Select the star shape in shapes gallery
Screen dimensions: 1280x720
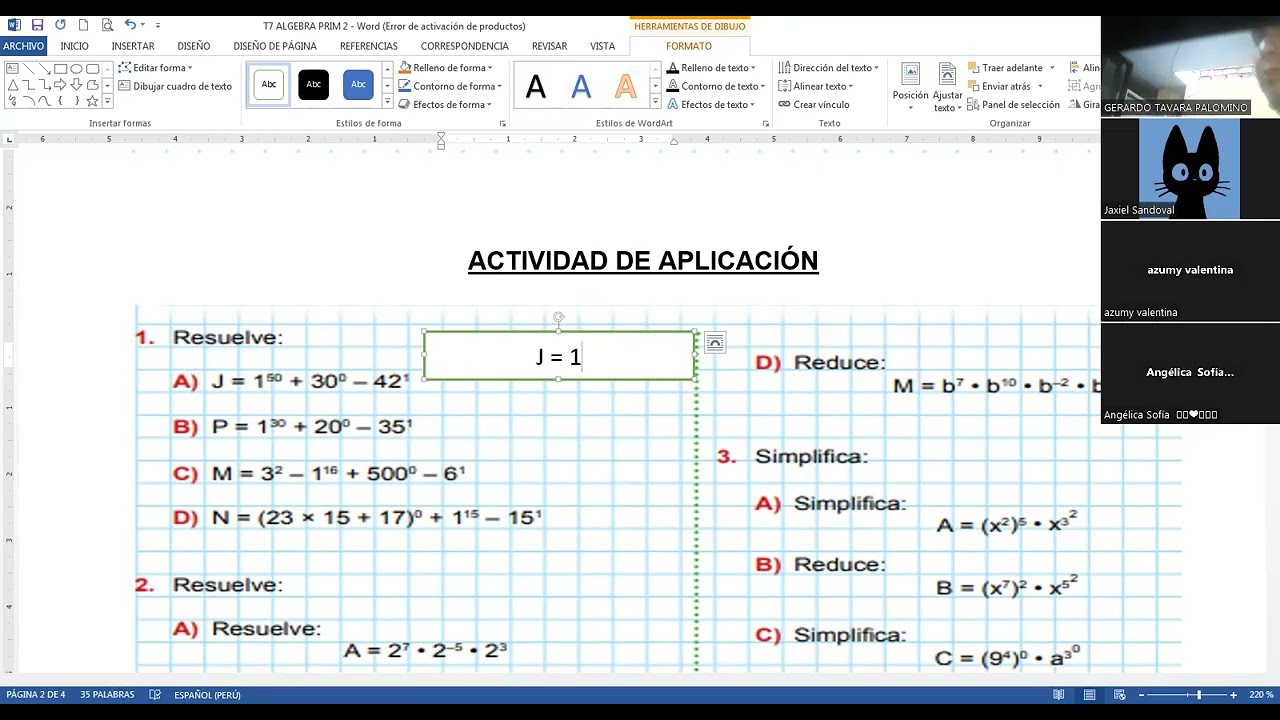[x=93, y=101]
